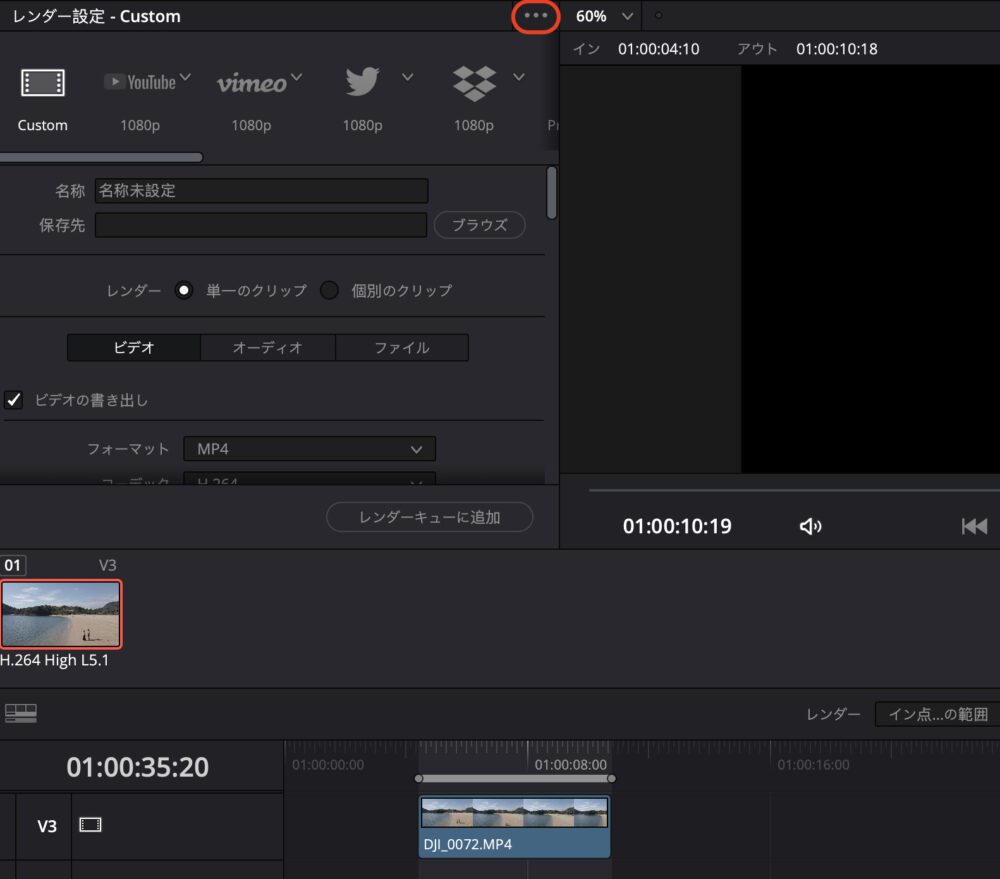Click the viewer timecode 01:00:10:19
This screenshot has height=879, width=1000.
pos(677,526)
